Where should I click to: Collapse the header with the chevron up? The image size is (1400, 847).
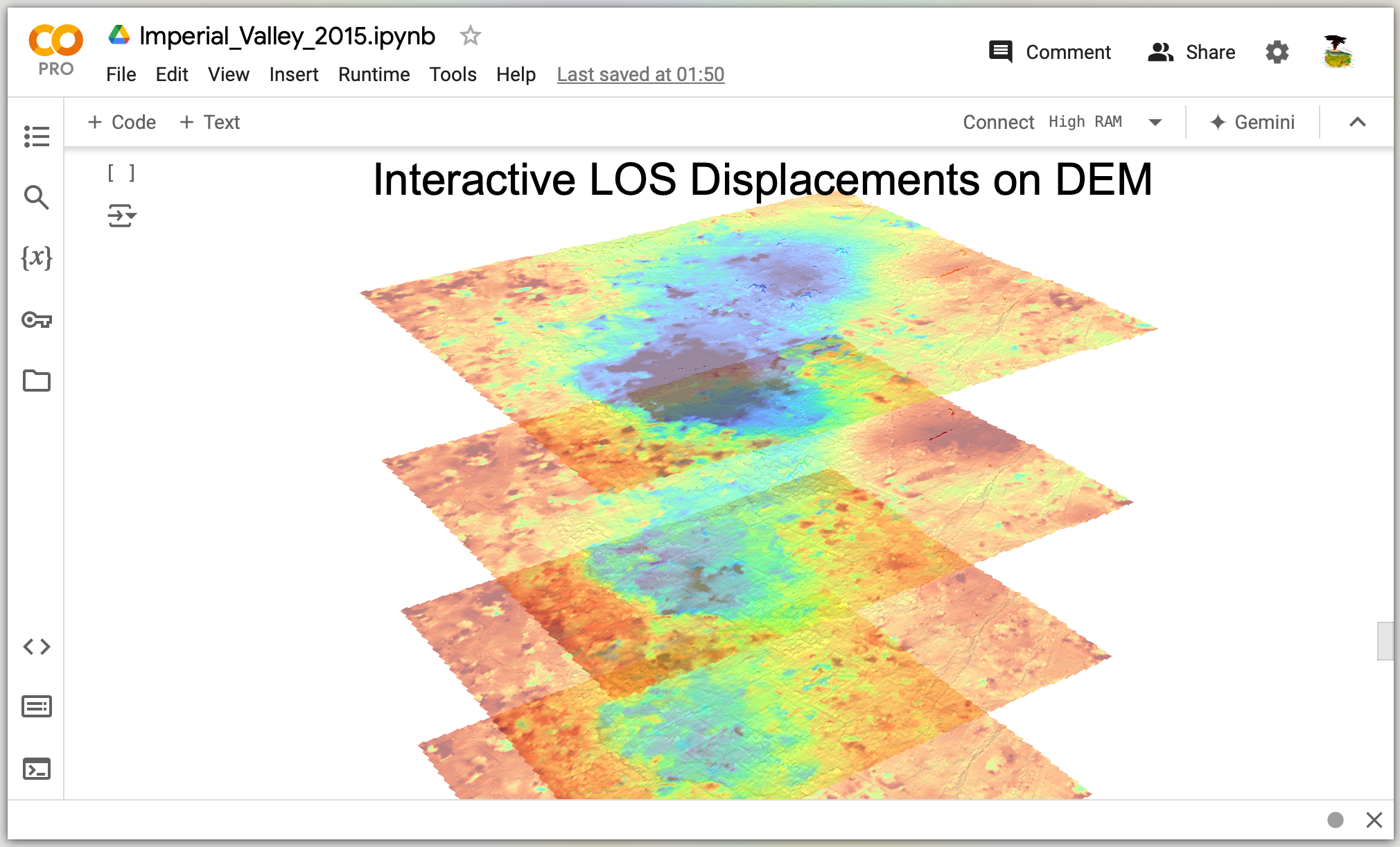click(x=1357, y=123)
